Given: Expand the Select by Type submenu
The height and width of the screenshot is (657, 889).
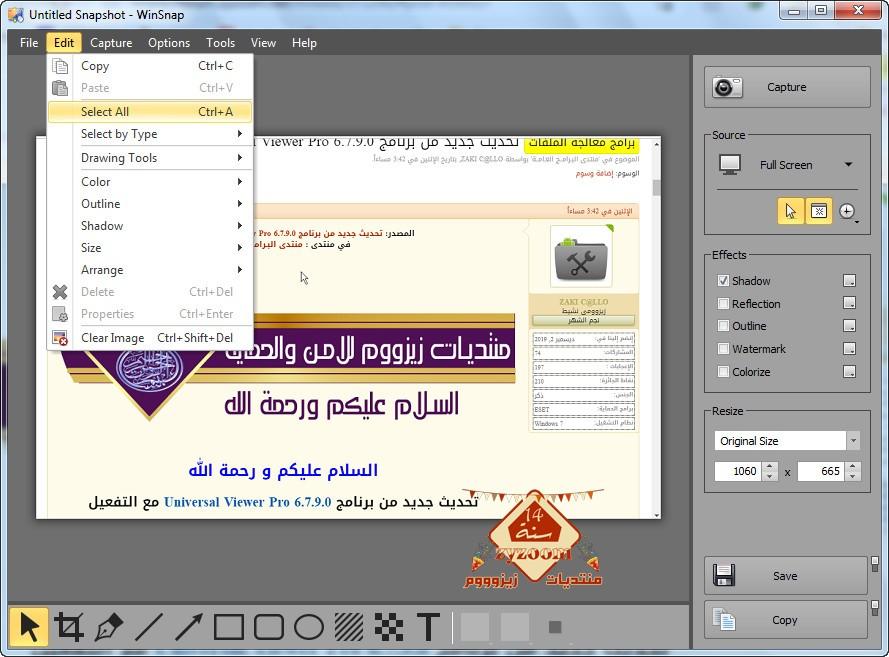Looking at the screenshot, I should click(150, 134).
